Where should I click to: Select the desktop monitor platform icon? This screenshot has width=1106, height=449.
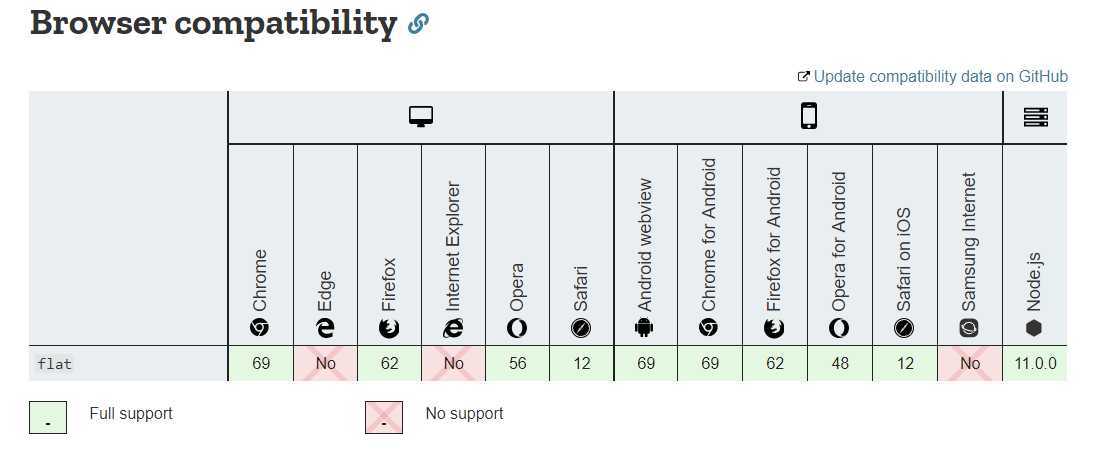coord(421,117)
